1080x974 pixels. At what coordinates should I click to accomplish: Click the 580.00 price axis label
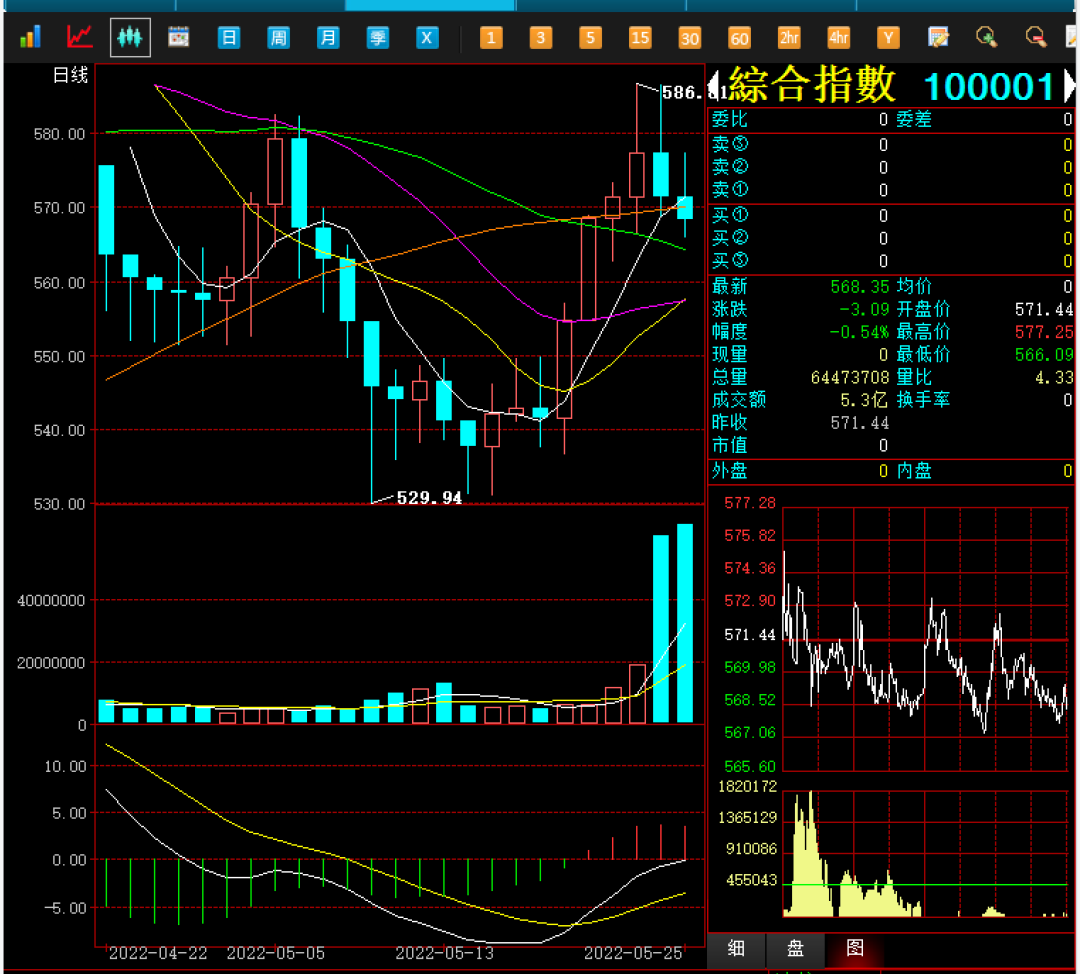pos(59,134)
